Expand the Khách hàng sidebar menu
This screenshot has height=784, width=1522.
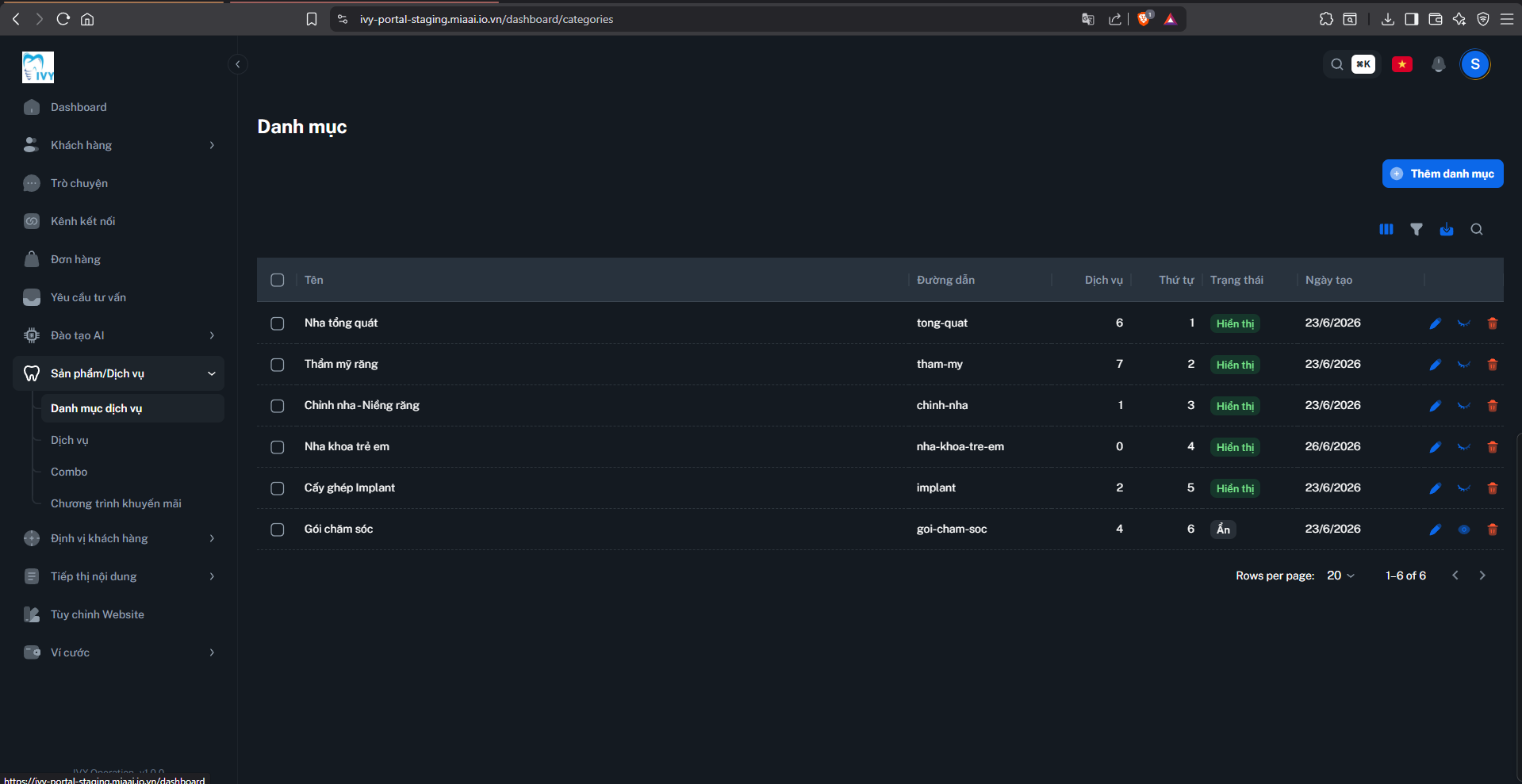[x=118, y=145]
